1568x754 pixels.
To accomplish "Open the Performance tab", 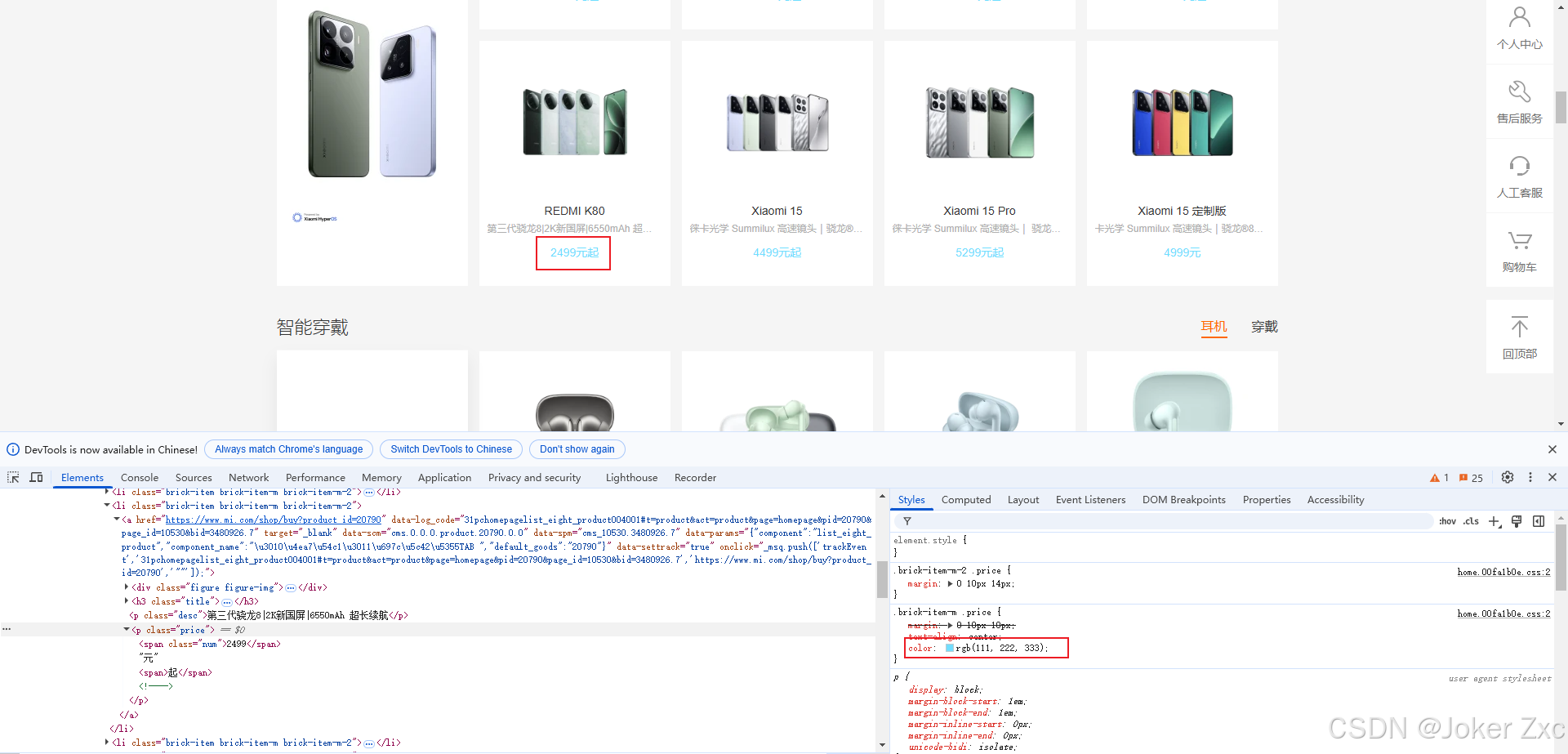I will pyautogui.click(x=315, y=478).
